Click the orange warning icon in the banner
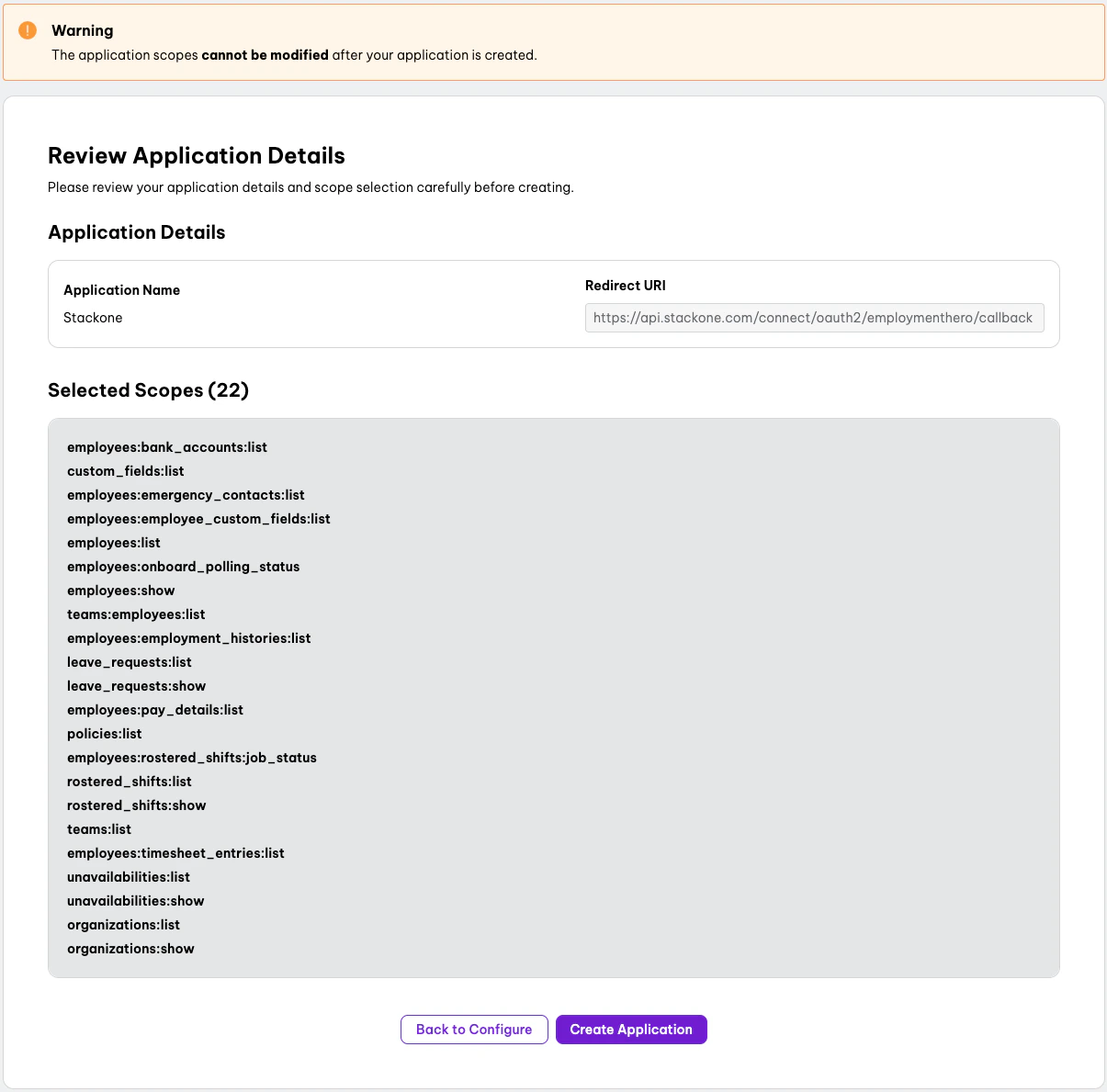1107x1092 pixels. click(27, 30)
